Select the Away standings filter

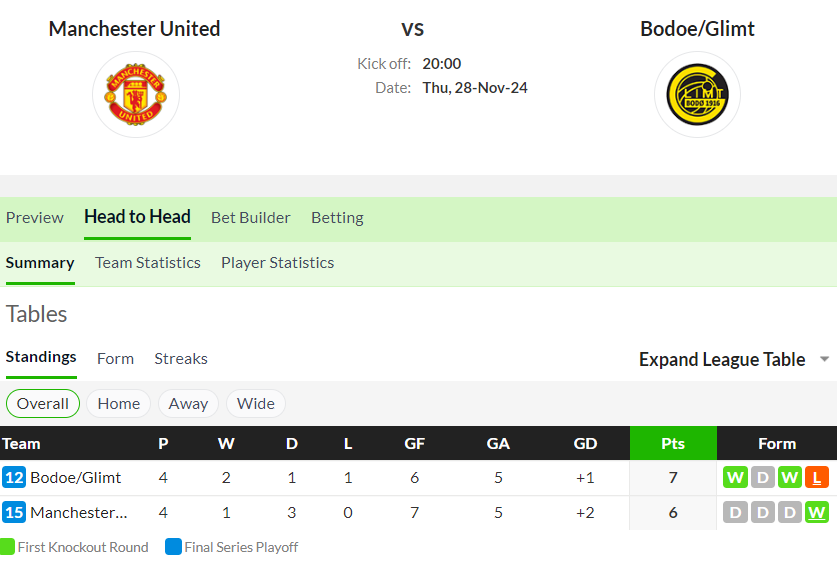188,403
